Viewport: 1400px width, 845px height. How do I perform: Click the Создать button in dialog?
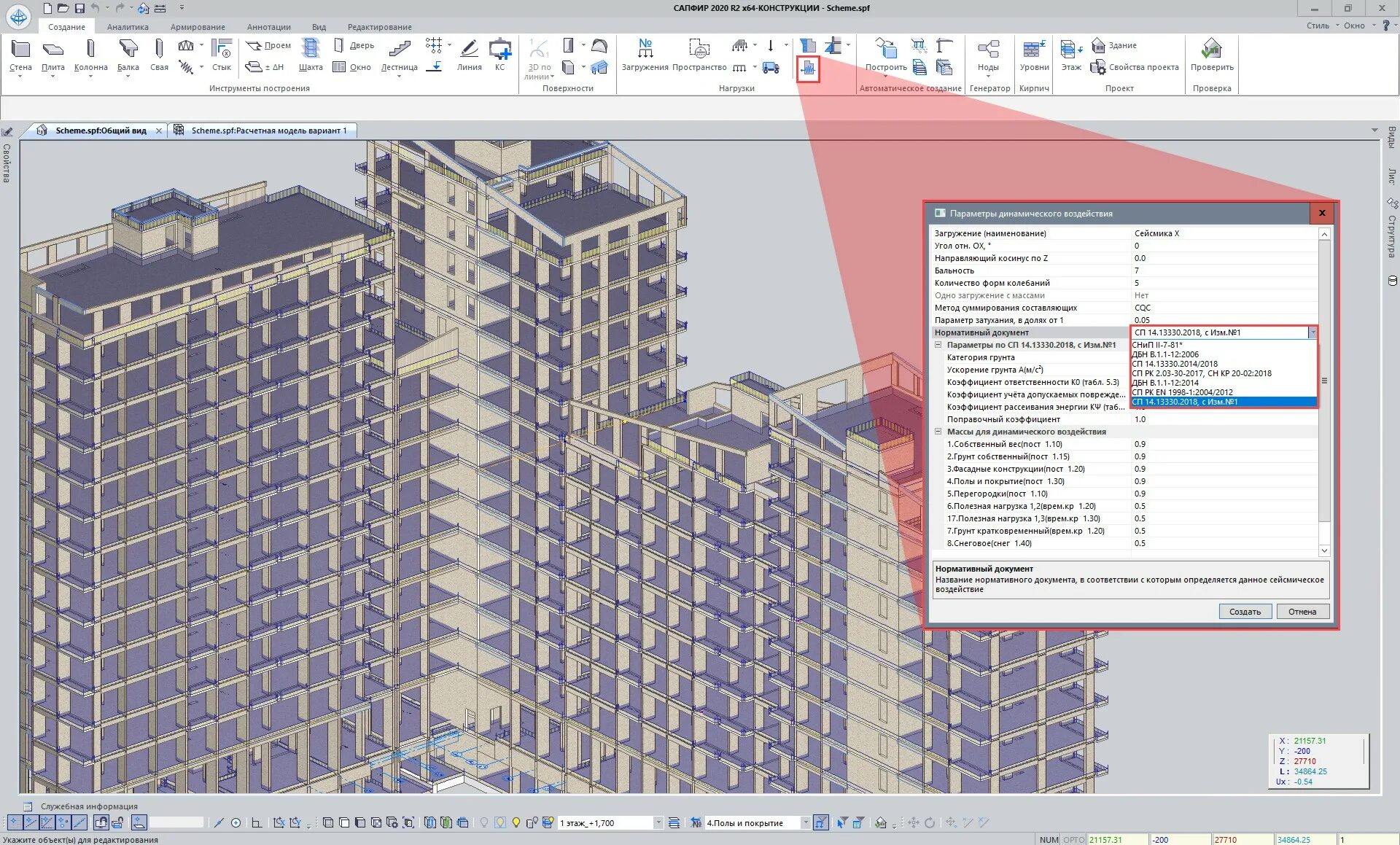[x=1245, y=612]
